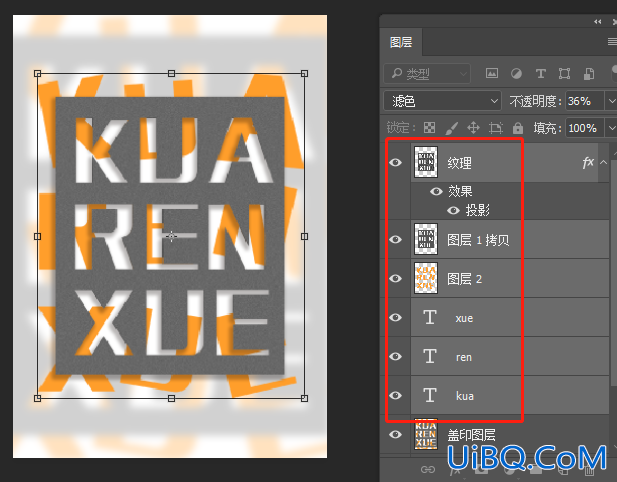Click link layers icon at panel bottom

[x=428, y=469]
